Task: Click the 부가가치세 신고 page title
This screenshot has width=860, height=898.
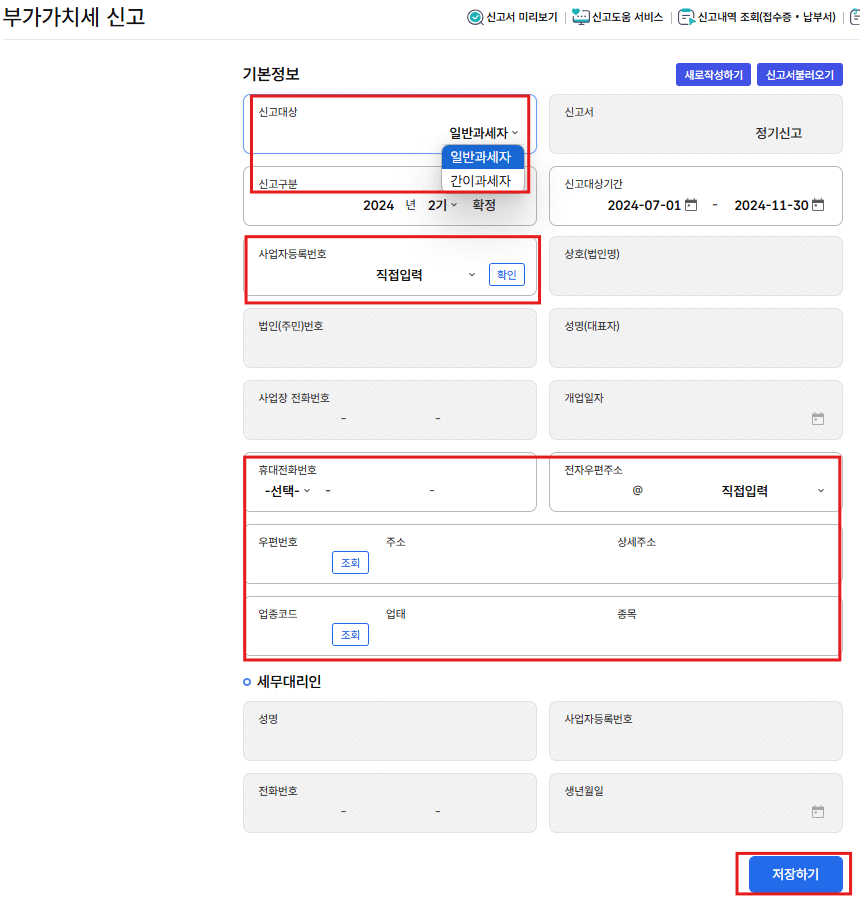Action: (74, 17)
